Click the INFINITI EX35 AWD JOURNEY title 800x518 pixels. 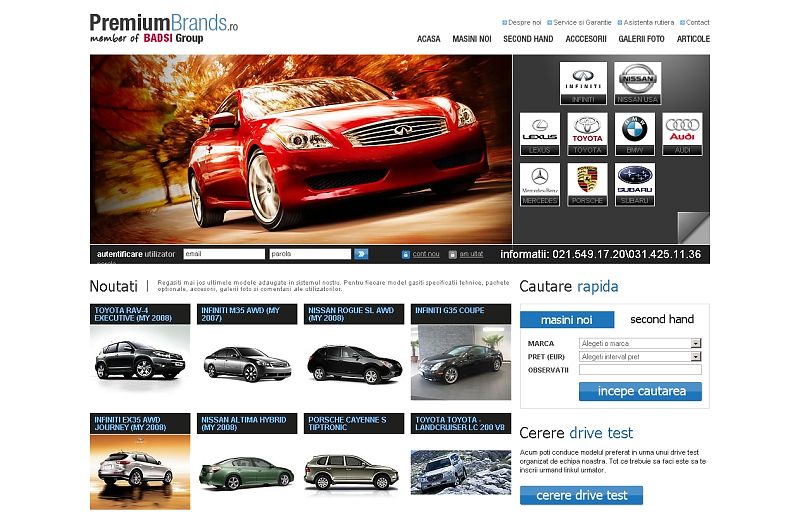tap(140, 424)
